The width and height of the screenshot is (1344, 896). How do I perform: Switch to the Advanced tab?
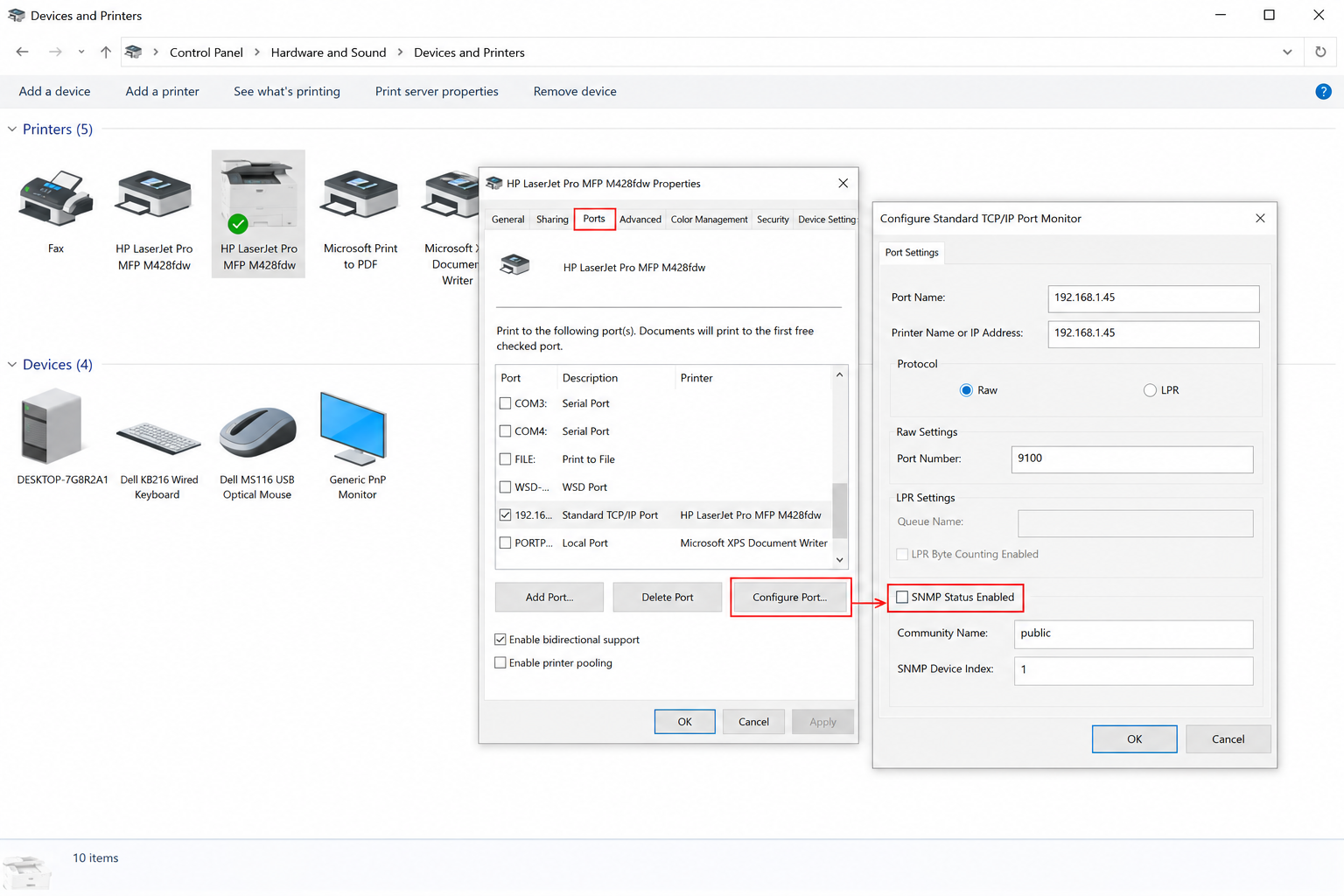tap(640, 220)
